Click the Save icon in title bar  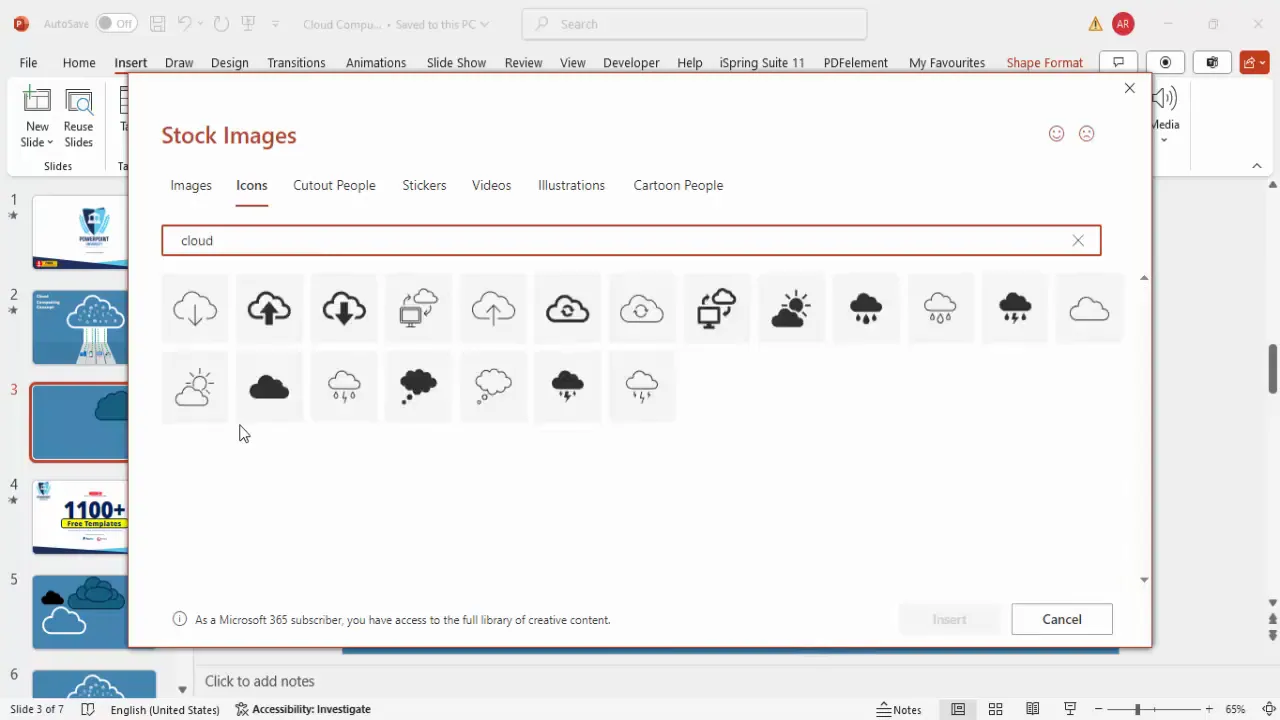coord(157,23)
